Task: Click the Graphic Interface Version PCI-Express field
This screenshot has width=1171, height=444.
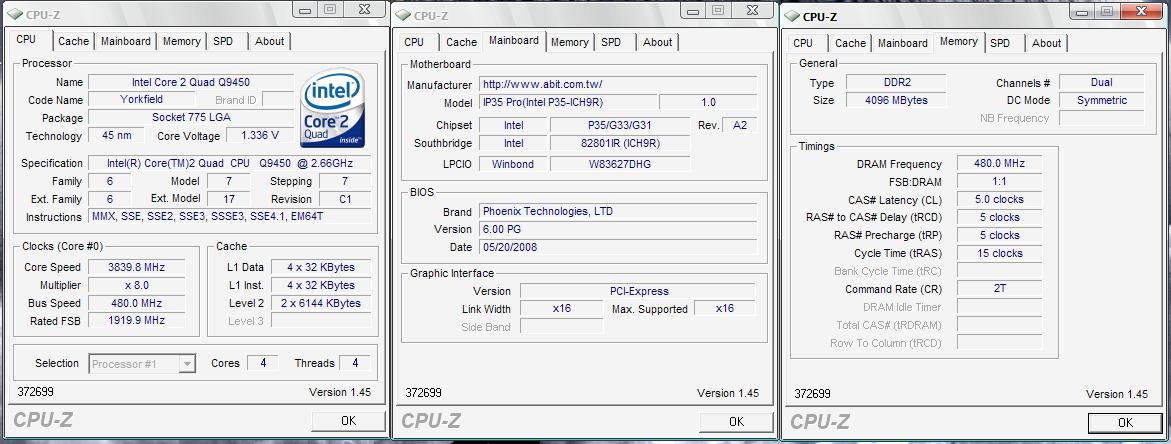Action: [638, 291]
